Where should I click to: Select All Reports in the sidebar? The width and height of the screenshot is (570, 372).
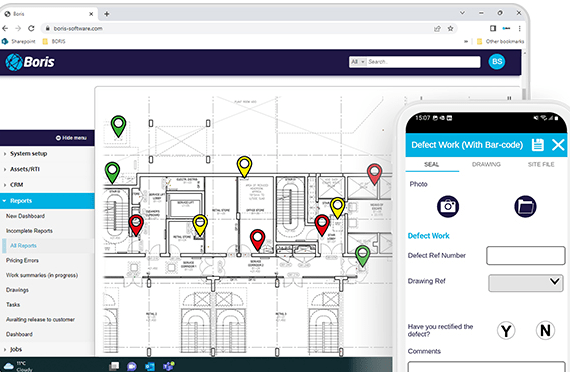pyautogui.click(x=23, y=246)
